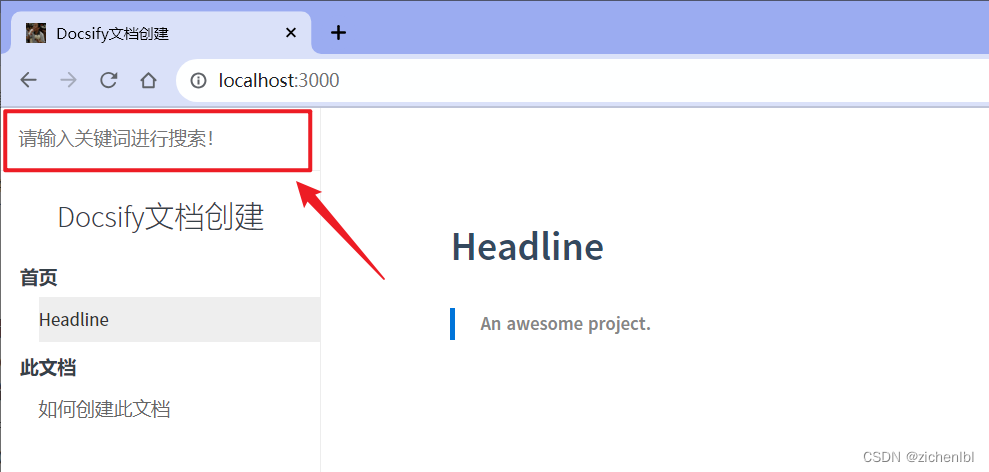Close the Docsify文档创建 tab

[x=291, y=33]
